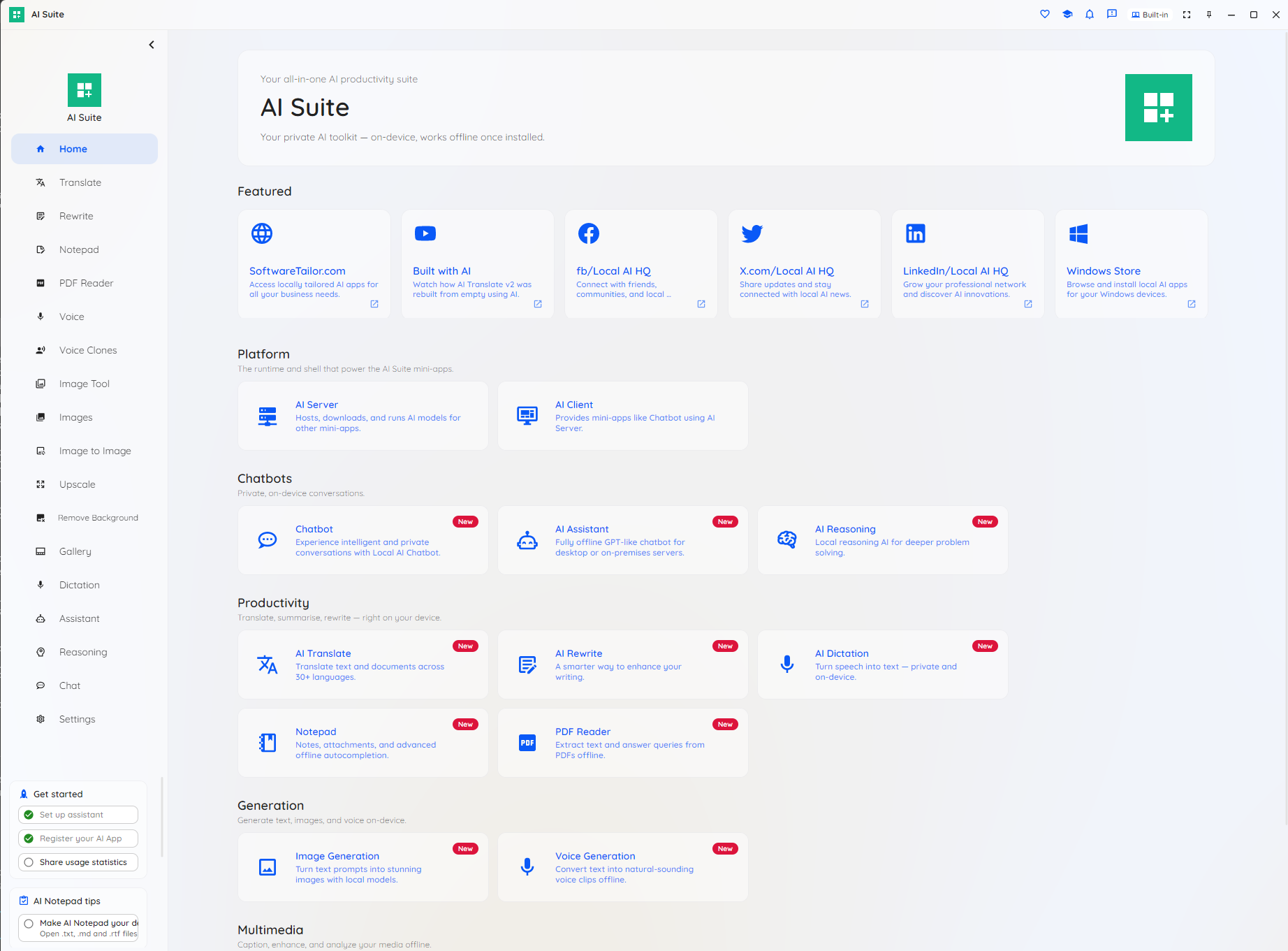Click the Image Tool sidebar icon
The height and width of the screenshot is (951, 1288).
click(x=41, y=384)
